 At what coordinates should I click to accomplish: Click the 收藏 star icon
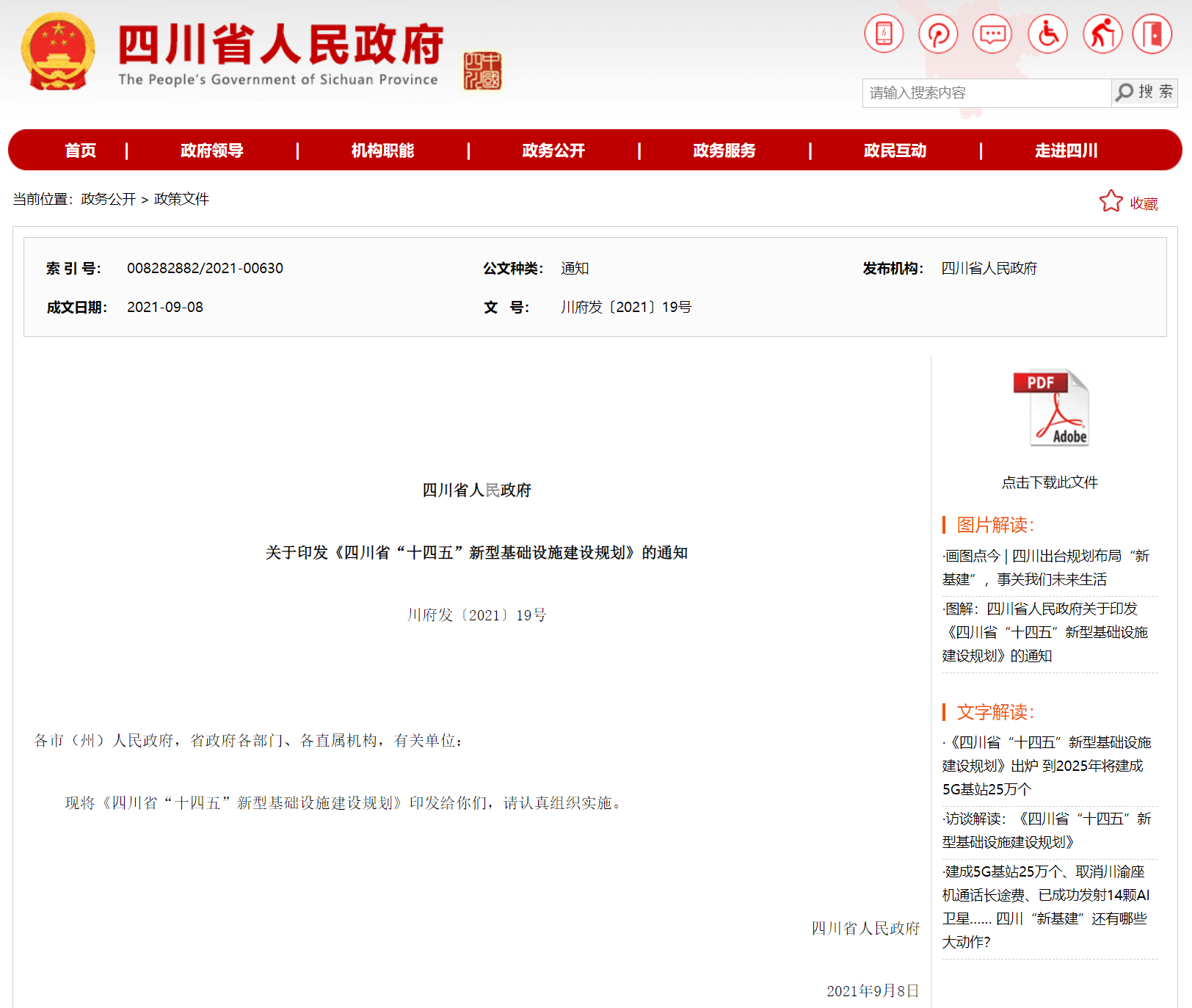(1111, 202)
